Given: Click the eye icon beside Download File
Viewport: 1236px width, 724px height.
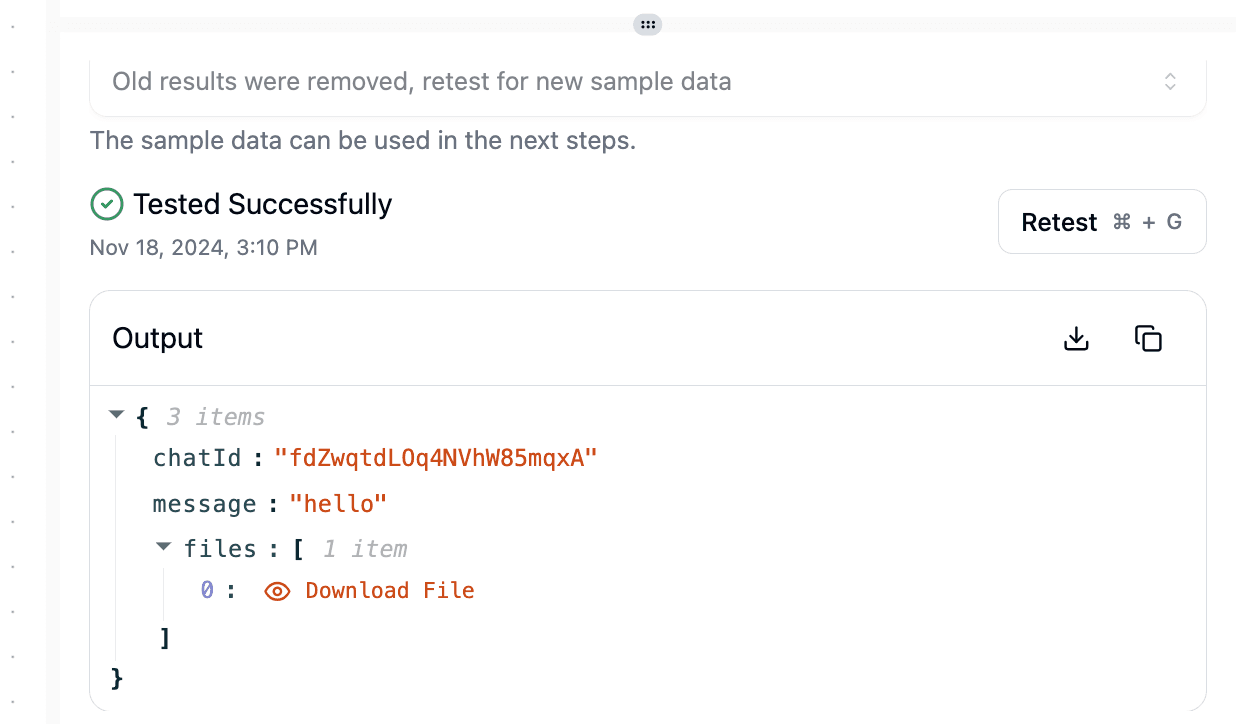Looking at the screenshot, I should coord(277,591).
